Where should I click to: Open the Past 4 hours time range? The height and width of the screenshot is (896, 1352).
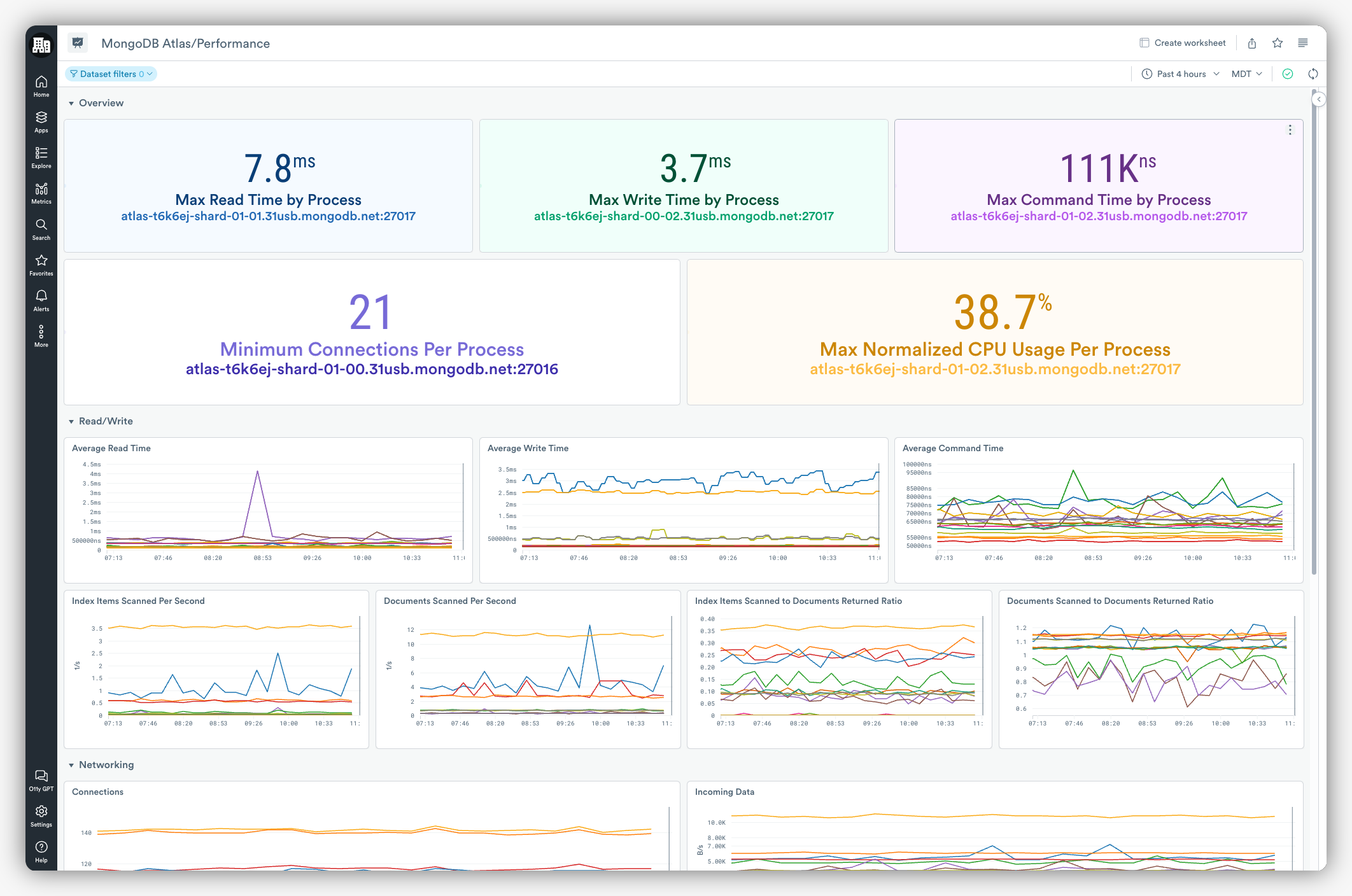(x=1181, y=74)
